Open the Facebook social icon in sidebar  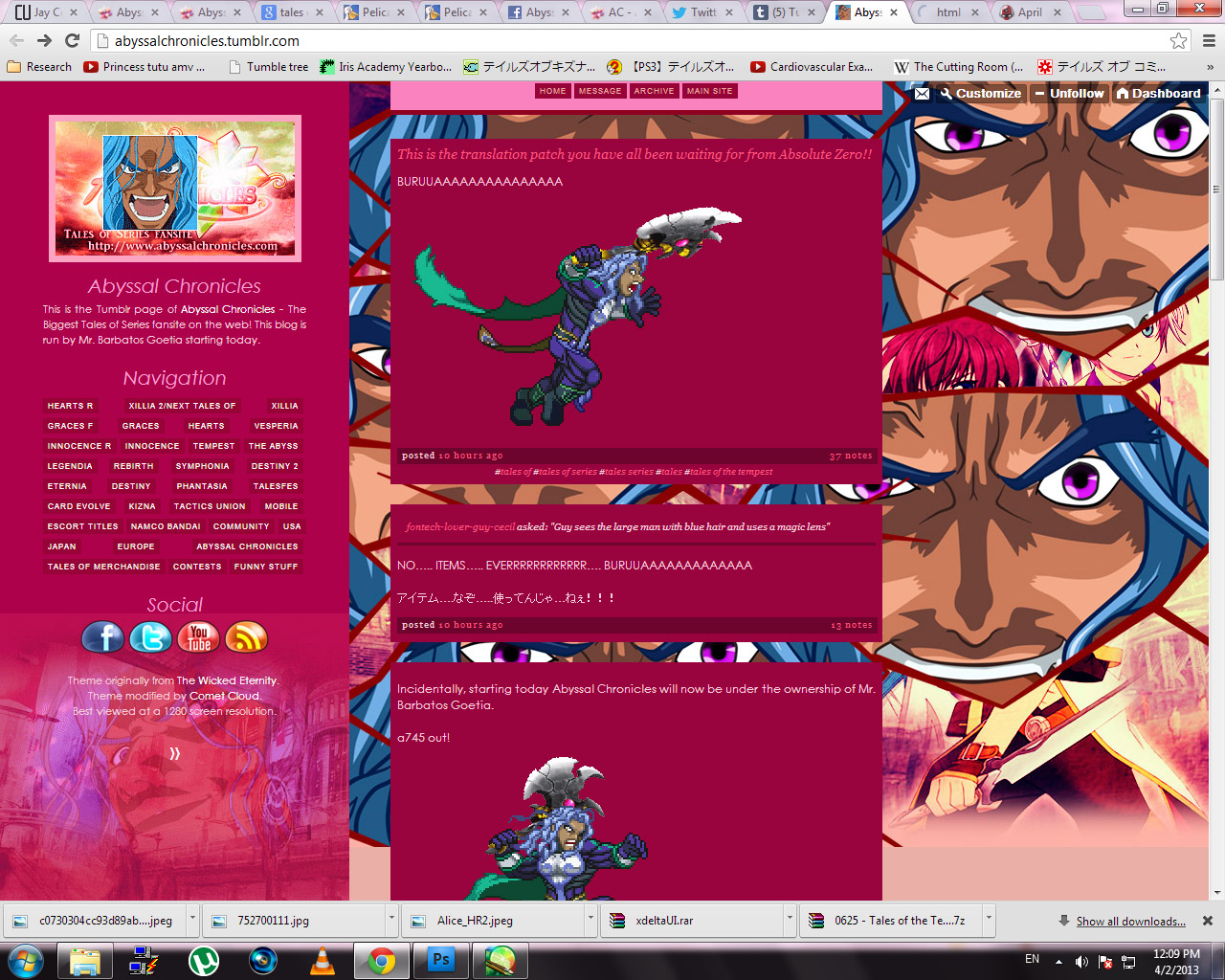click(x=102, y=637)
